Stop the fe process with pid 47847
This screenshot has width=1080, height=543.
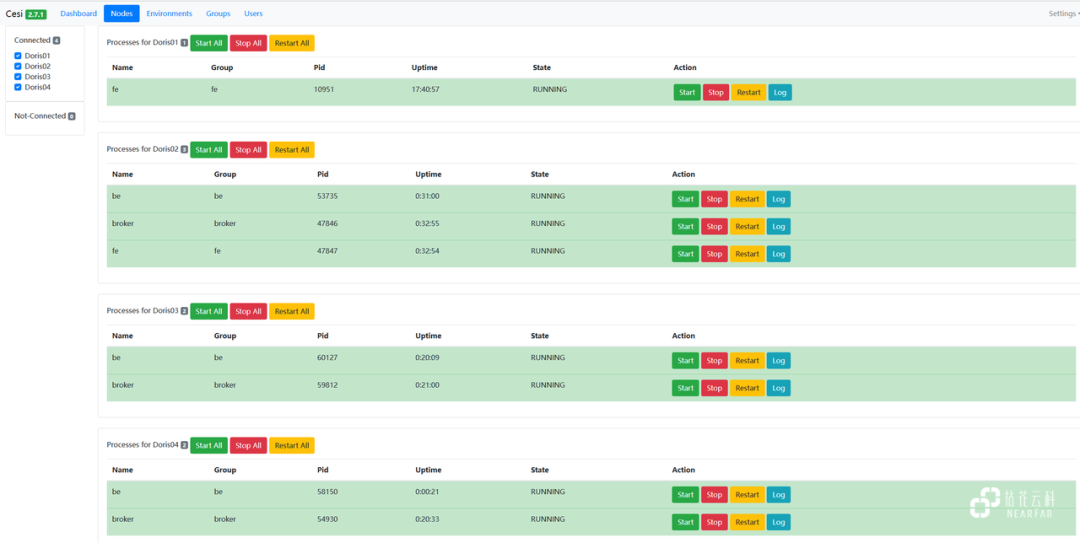714,254
